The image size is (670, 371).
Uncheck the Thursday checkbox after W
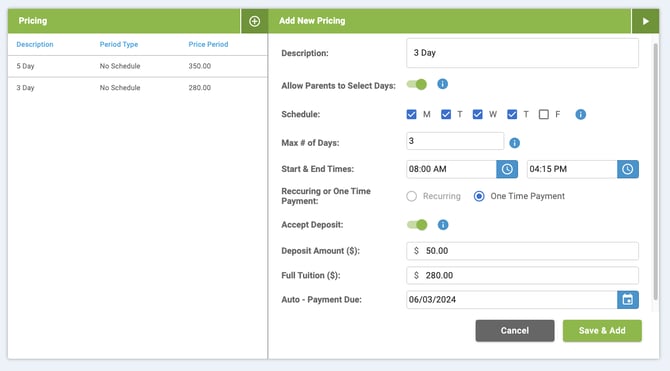click(512, 115)
